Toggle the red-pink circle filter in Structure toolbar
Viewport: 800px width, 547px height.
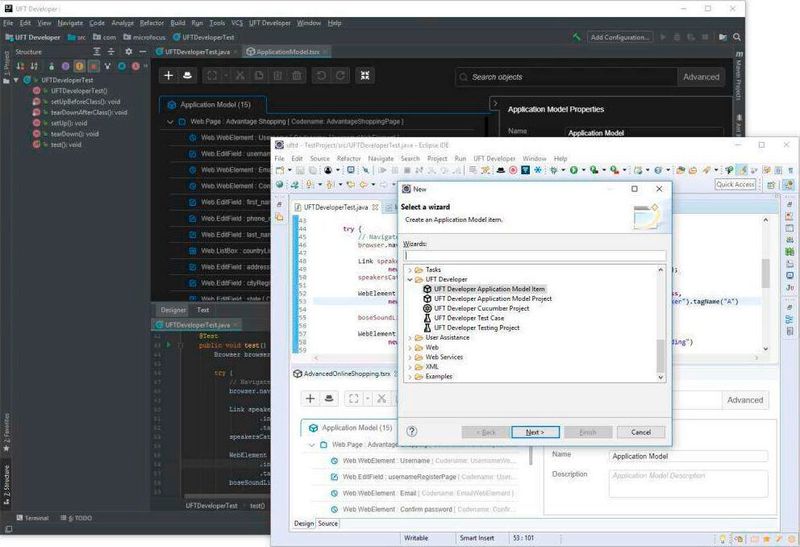(136, 66)
